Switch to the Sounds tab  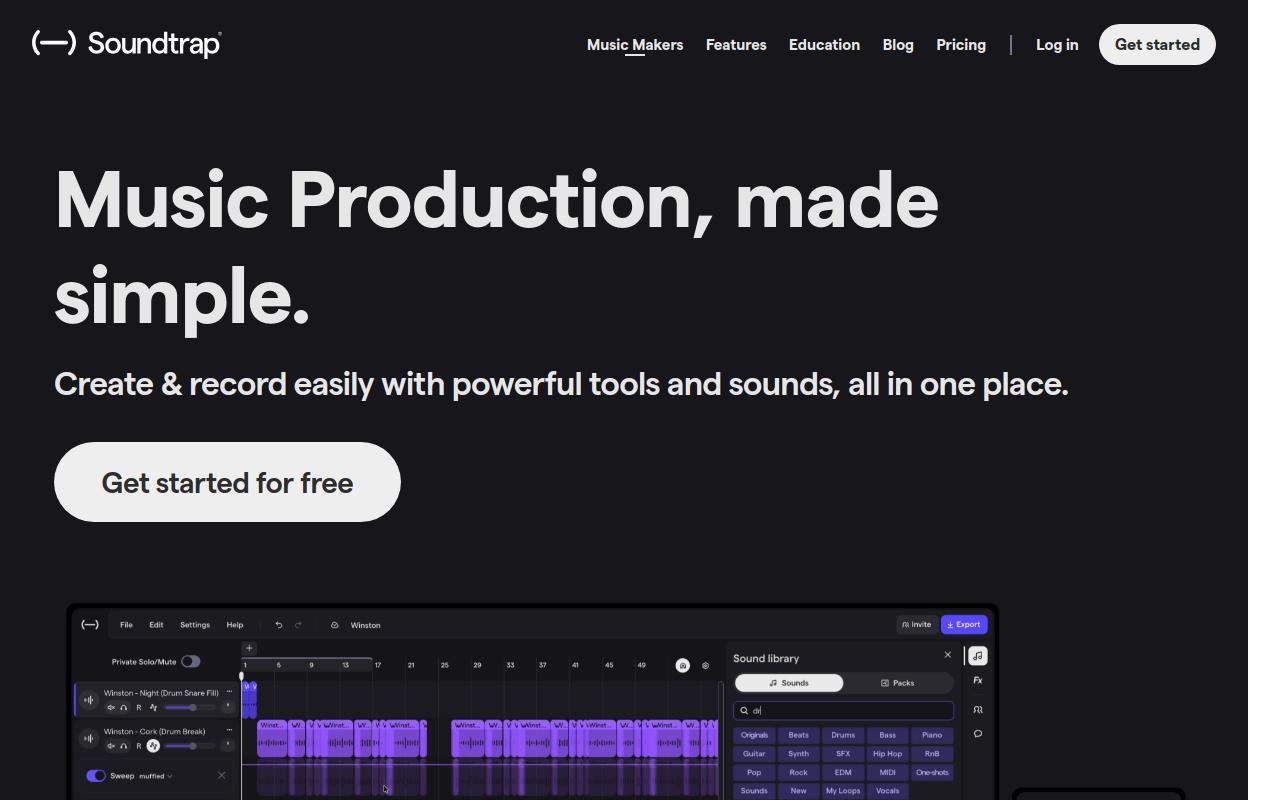pos(789,683)
